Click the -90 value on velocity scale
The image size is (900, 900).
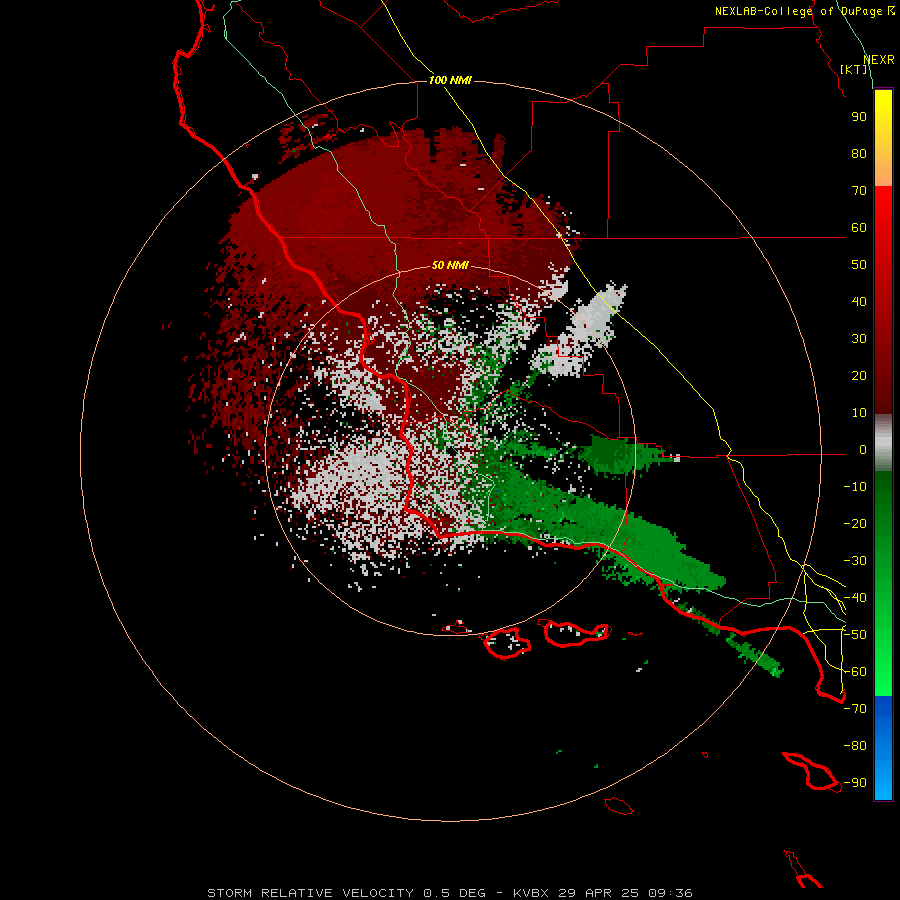(x=855, y=783)
